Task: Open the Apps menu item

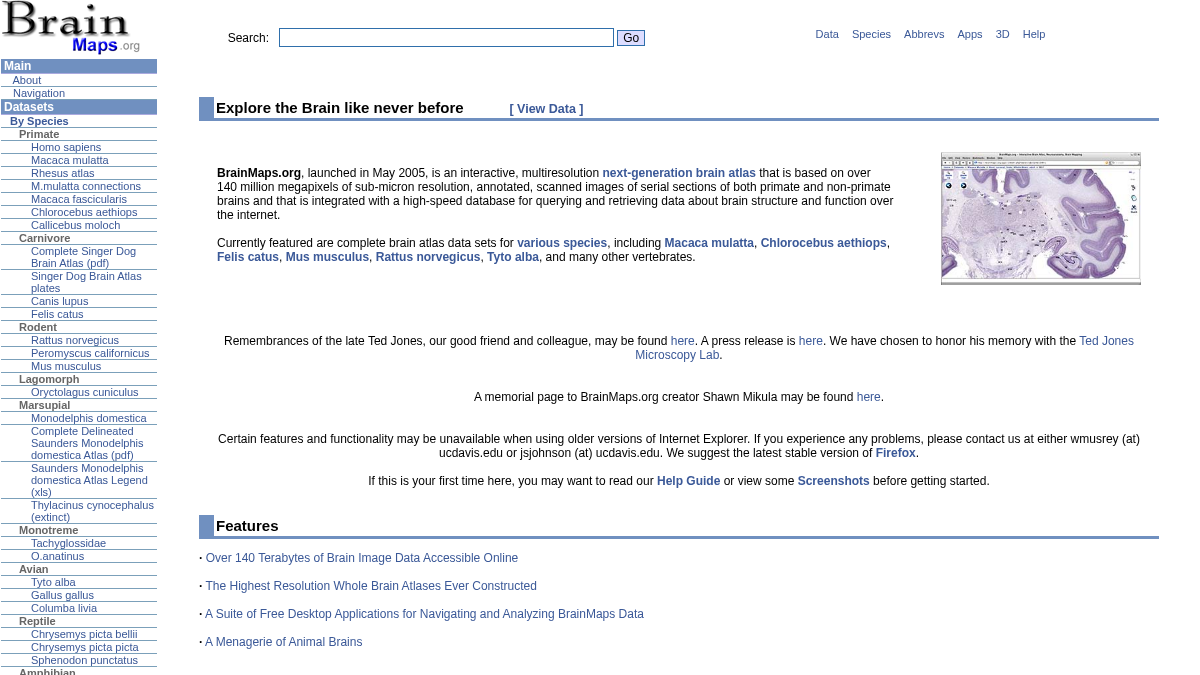Action: (x=970, y=34)
